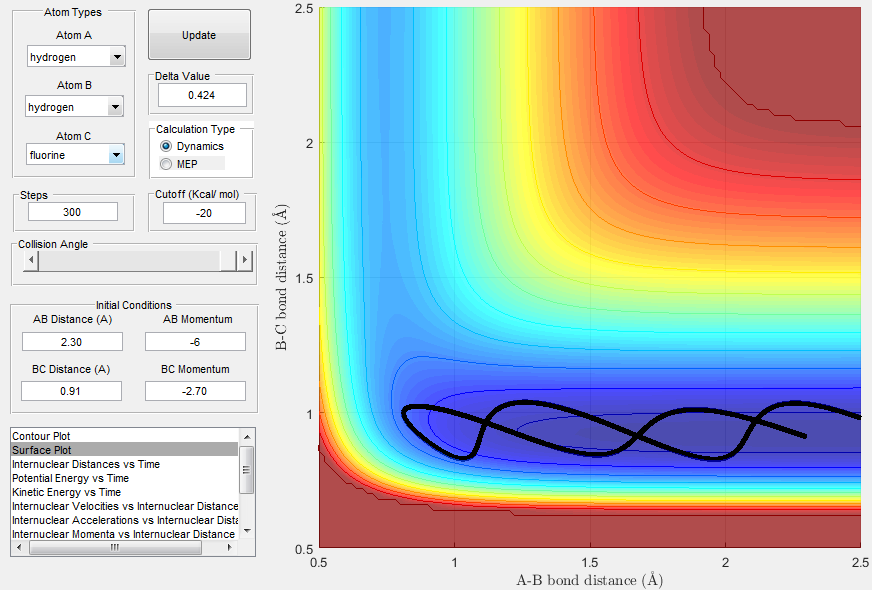Click the AB Momentum input field

195,342
